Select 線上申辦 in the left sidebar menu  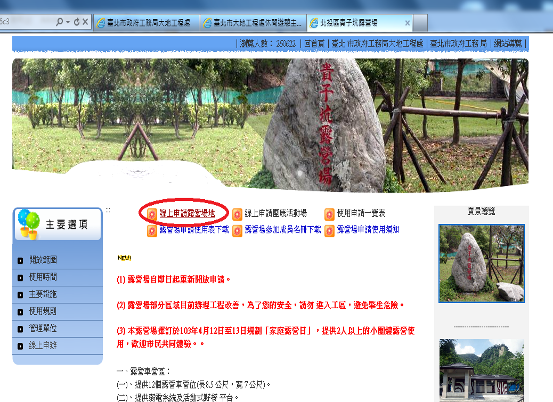[x=57, y=346]
